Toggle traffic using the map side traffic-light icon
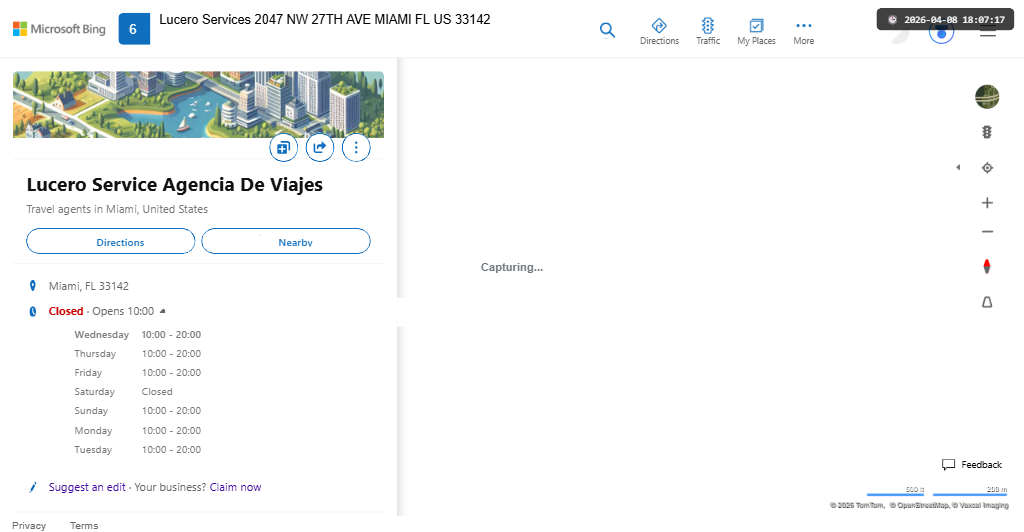Viewport: 1024px width, 532px height. click(987, 132)
